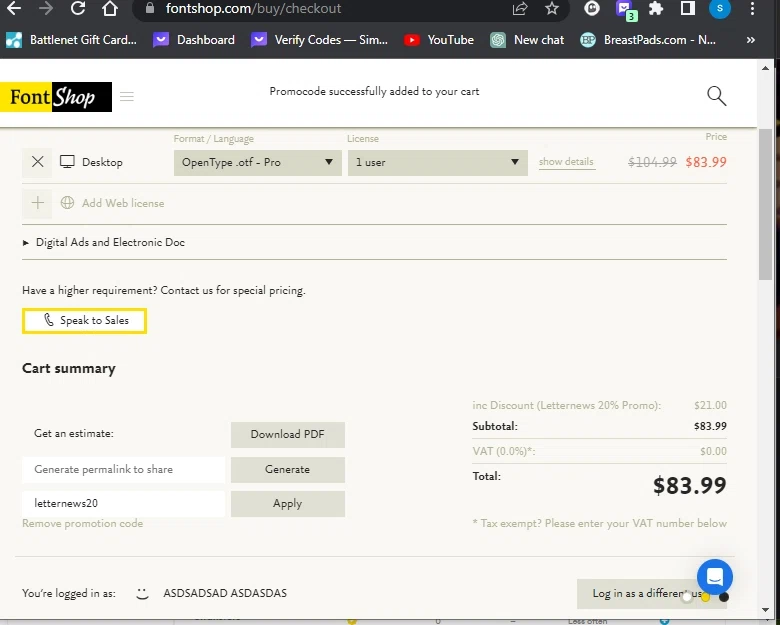780x625 pixels.
Task: Click the plus icon to add Web license
Action: click(37, 203)
